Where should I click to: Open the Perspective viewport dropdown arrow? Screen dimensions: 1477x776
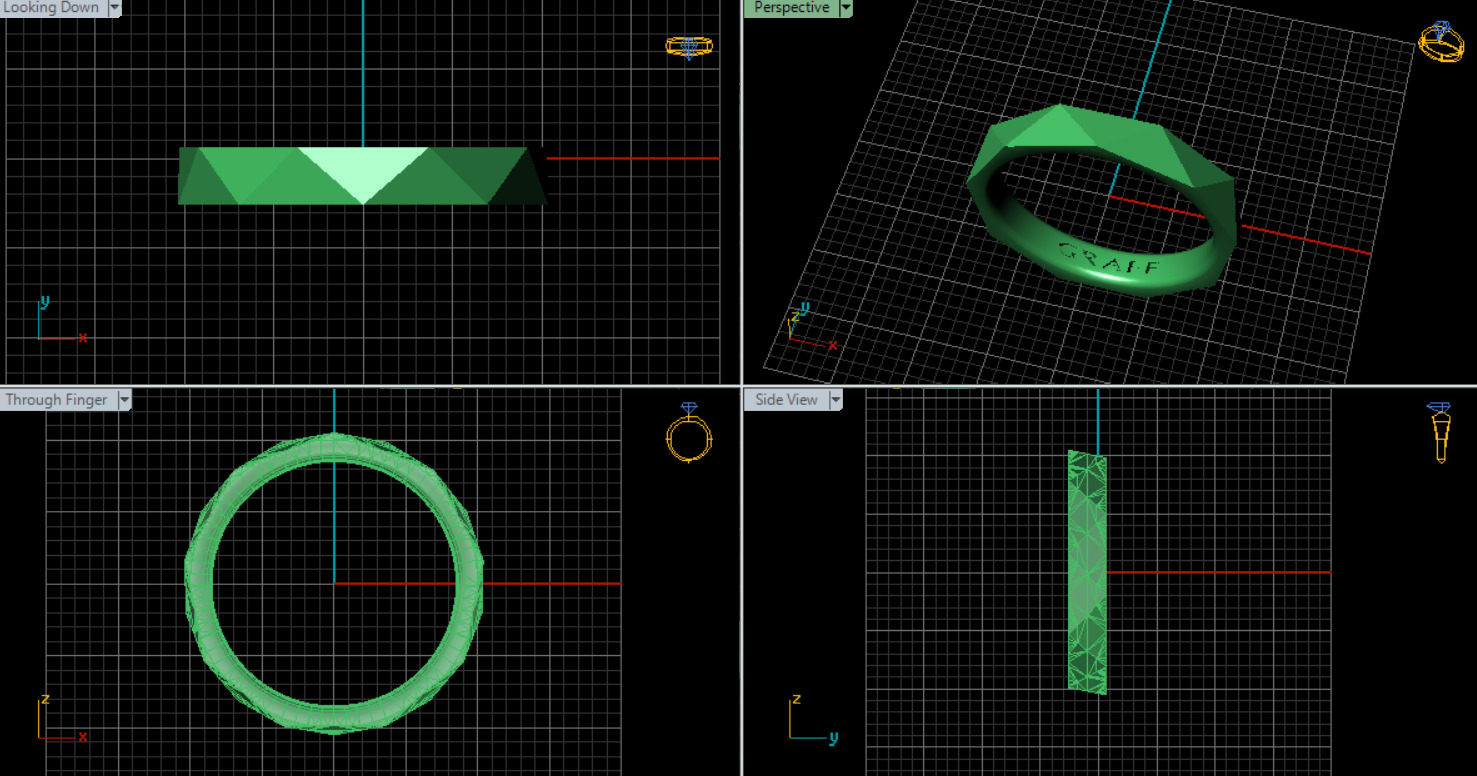click(x=846, y=8)
